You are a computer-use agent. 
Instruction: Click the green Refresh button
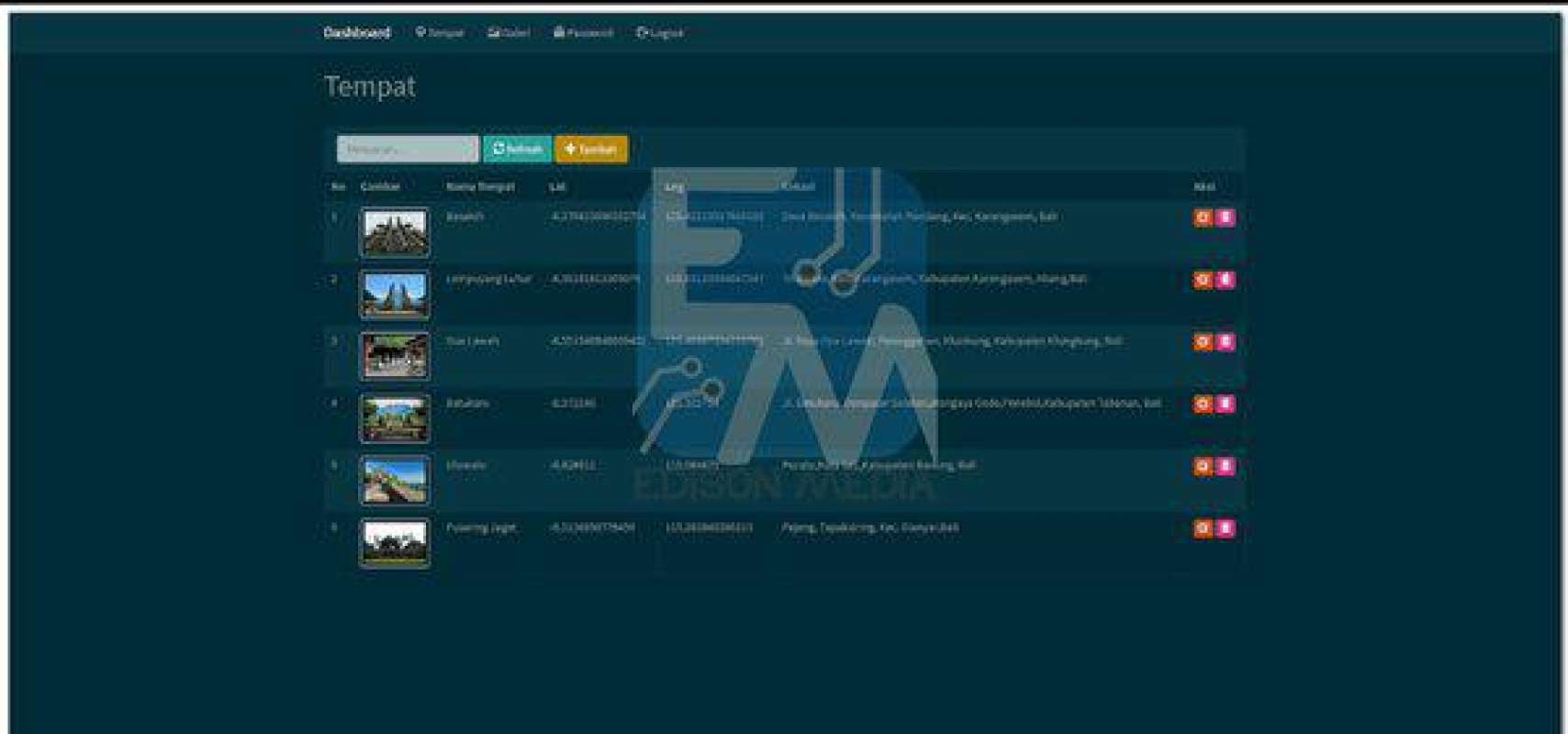[517, 149]
